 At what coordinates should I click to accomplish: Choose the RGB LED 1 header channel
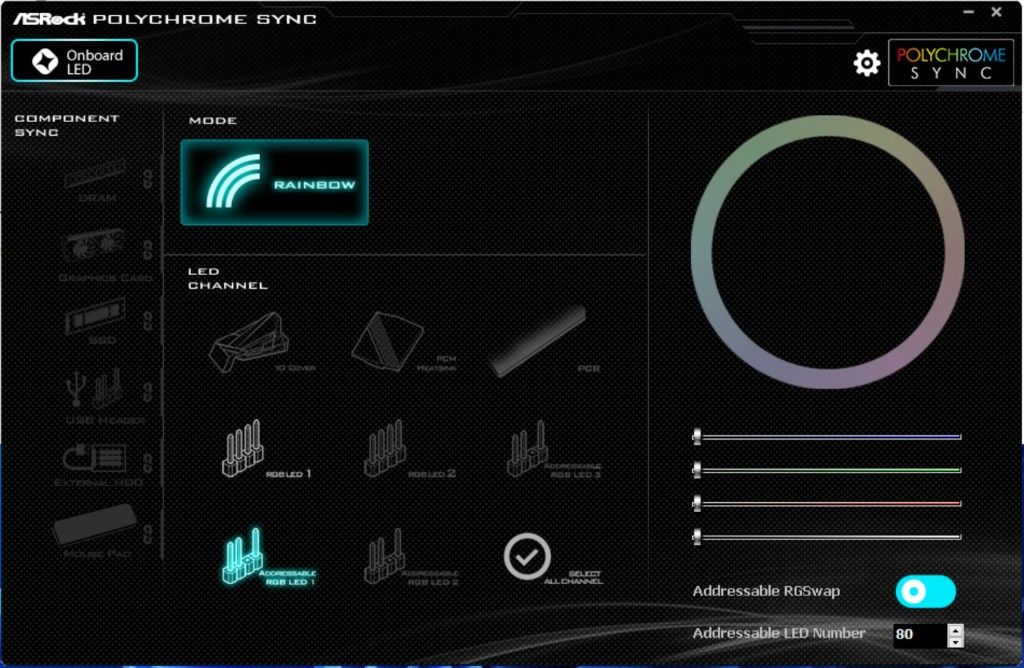click(266, 449)
